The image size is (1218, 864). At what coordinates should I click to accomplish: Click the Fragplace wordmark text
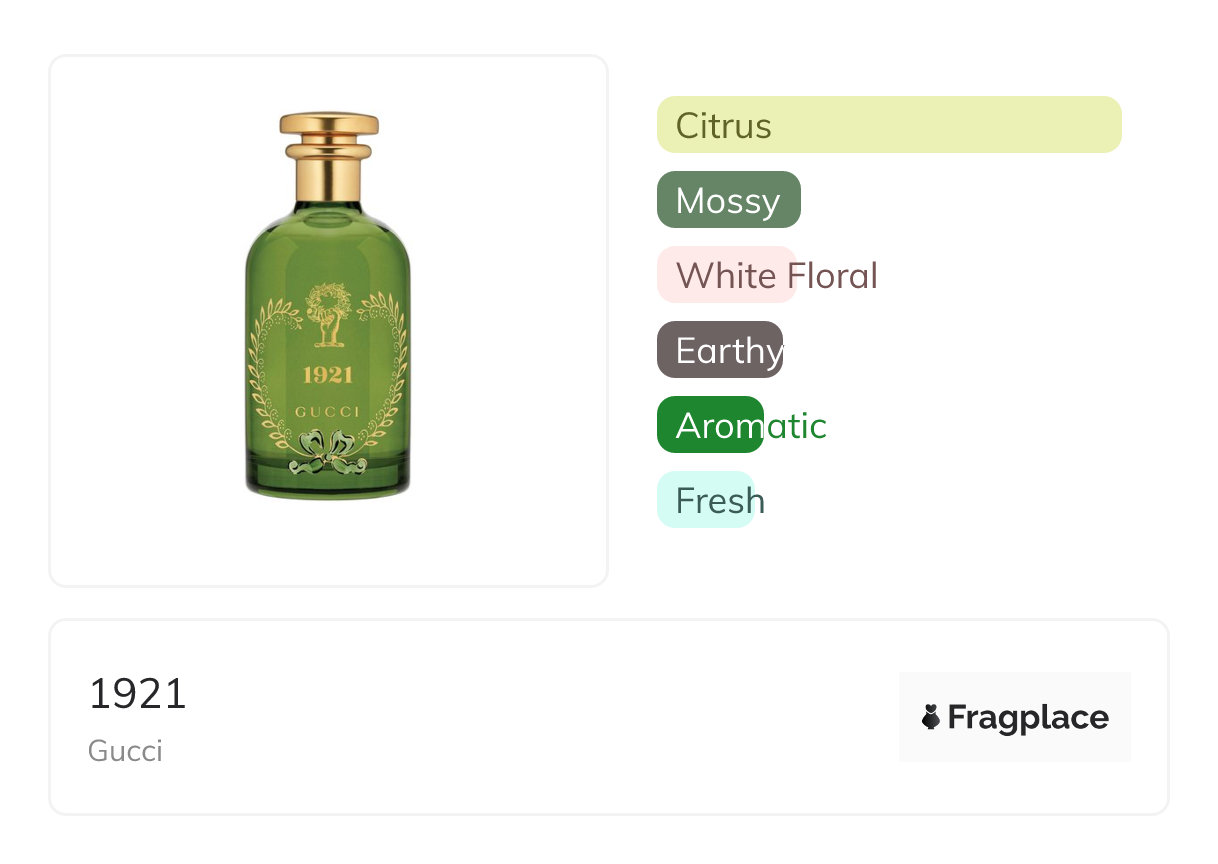1028,717
